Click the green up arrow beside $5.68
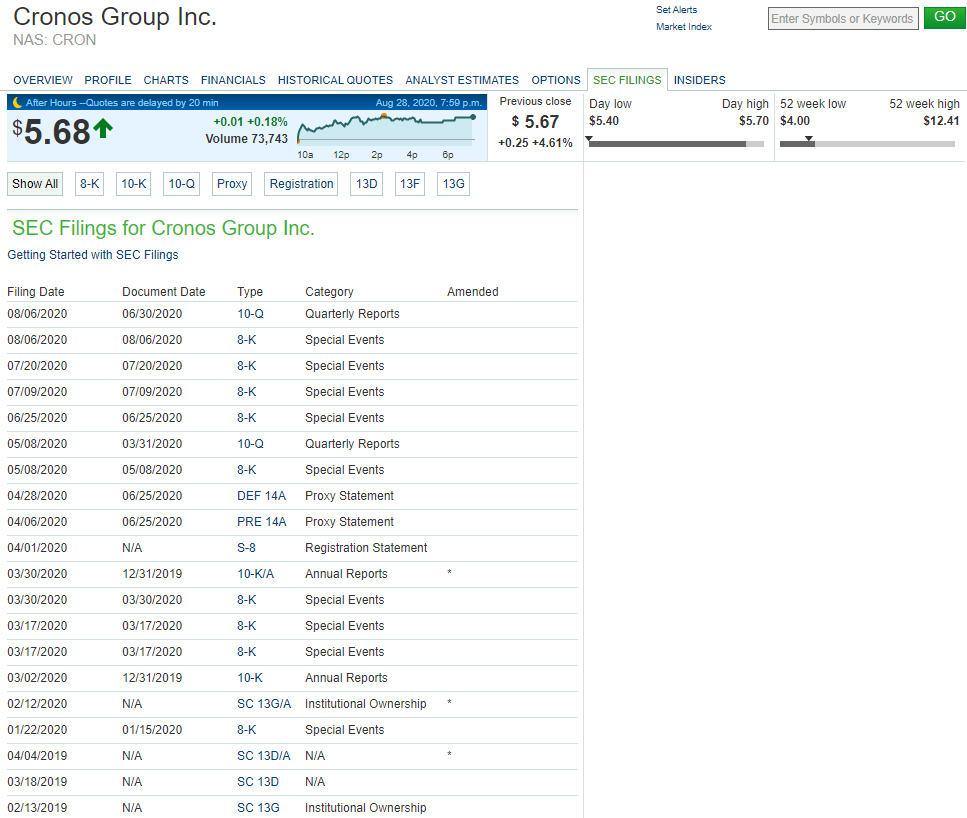Image resolution: width=967 pixels, height=818 pixels. [x=103, y=129]
